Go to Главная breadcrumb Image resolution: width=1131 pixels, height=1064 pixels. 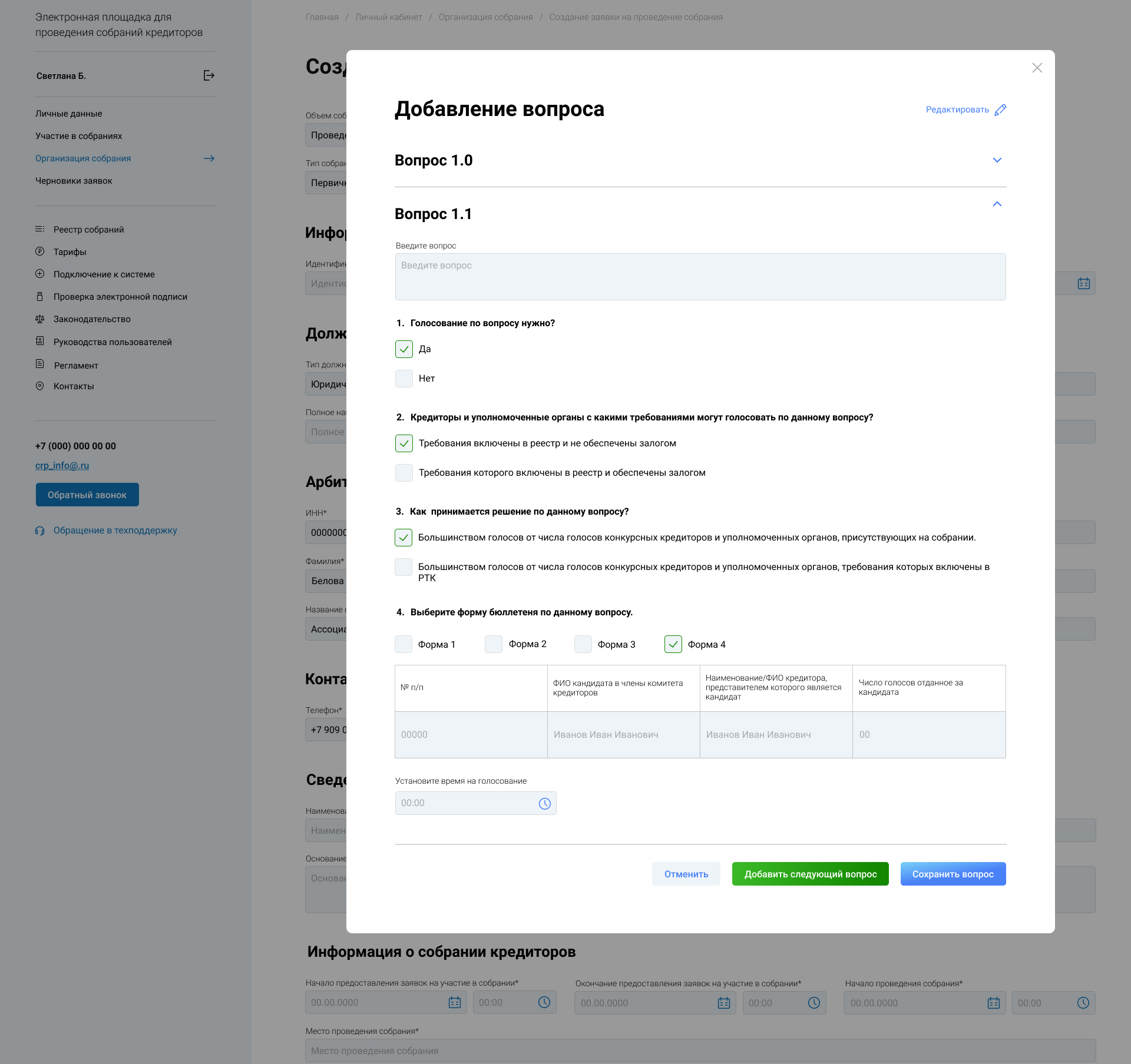[x=322, y=17]
